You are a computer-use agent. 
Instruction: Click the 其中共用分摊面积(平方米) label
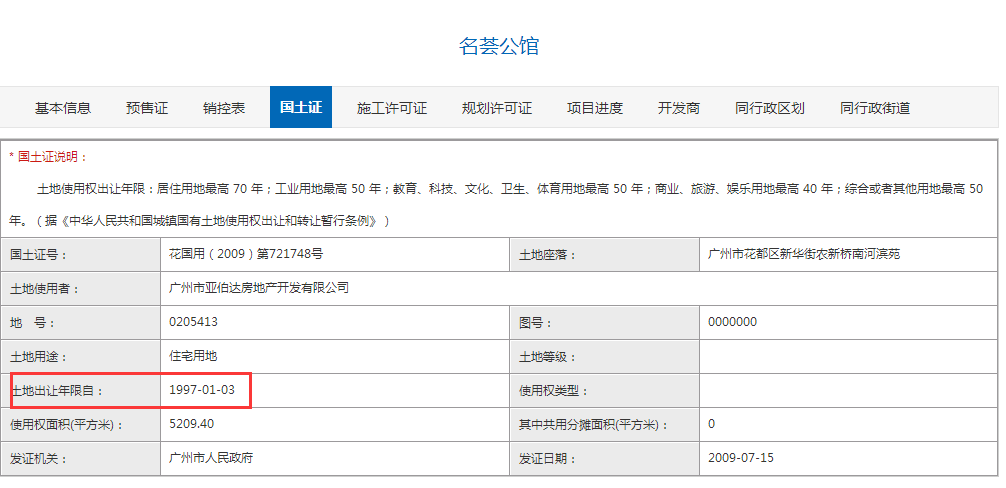point(593,425)
